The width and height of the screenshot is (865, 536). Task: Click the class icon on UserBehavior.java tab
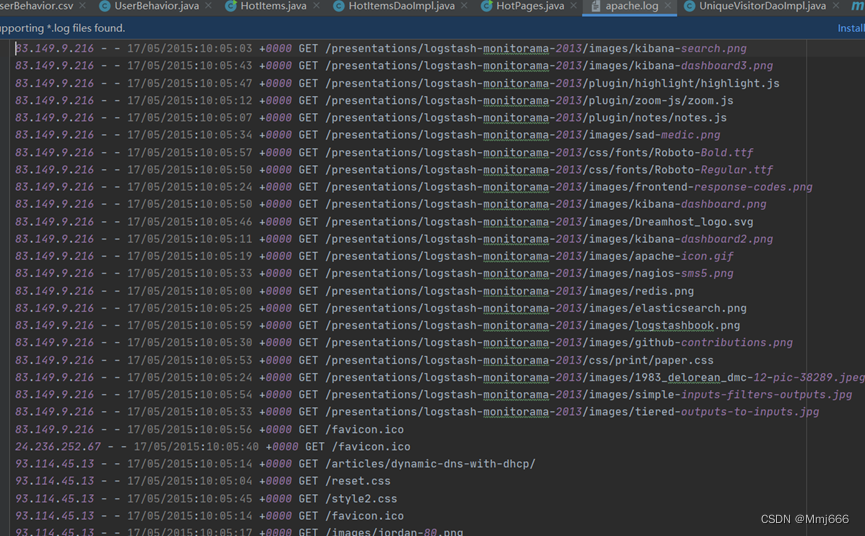point(104,6)
